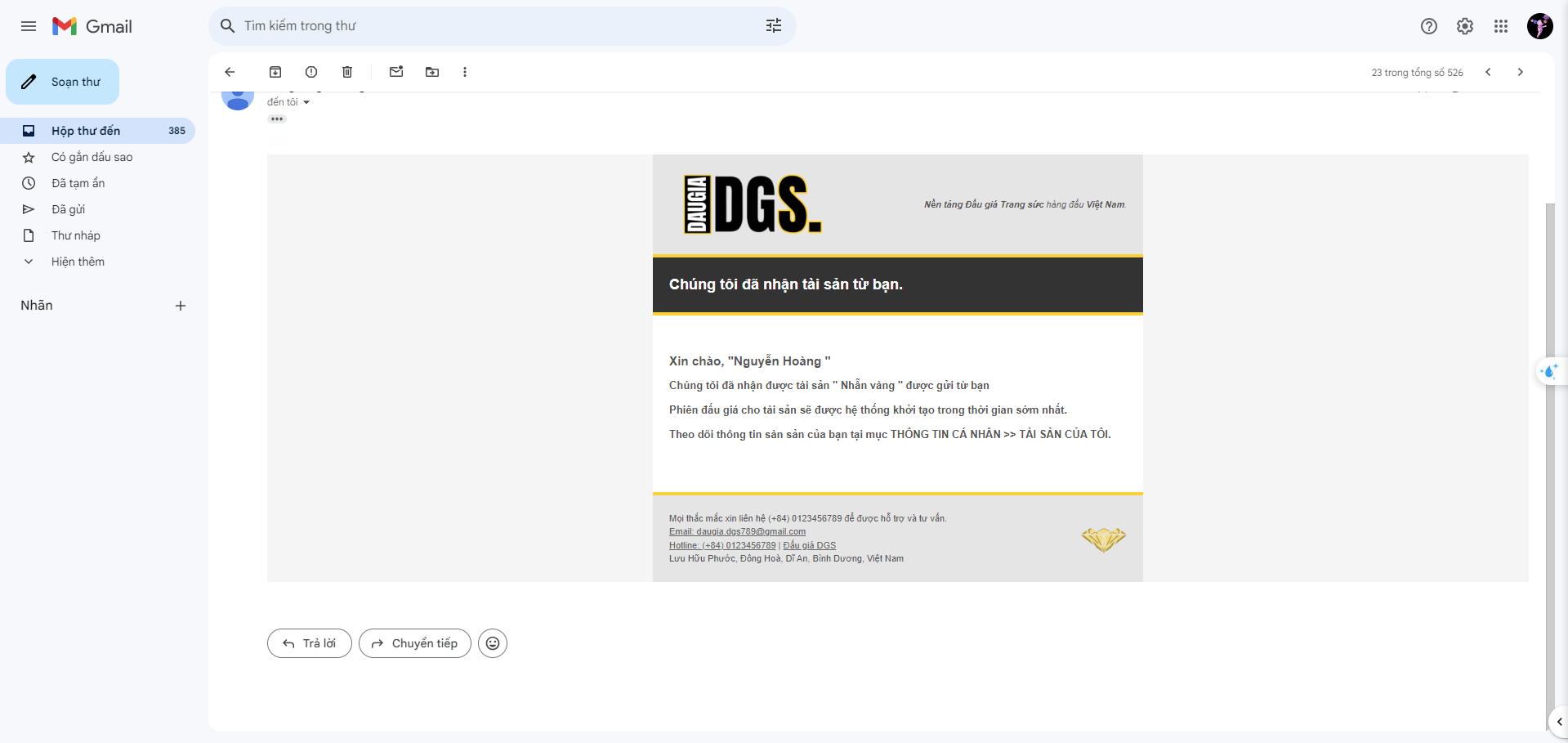
Task: Click heading 'Chúng tôi đã nhận tài sản từ bạn.'
Action: tap(786, 284)
